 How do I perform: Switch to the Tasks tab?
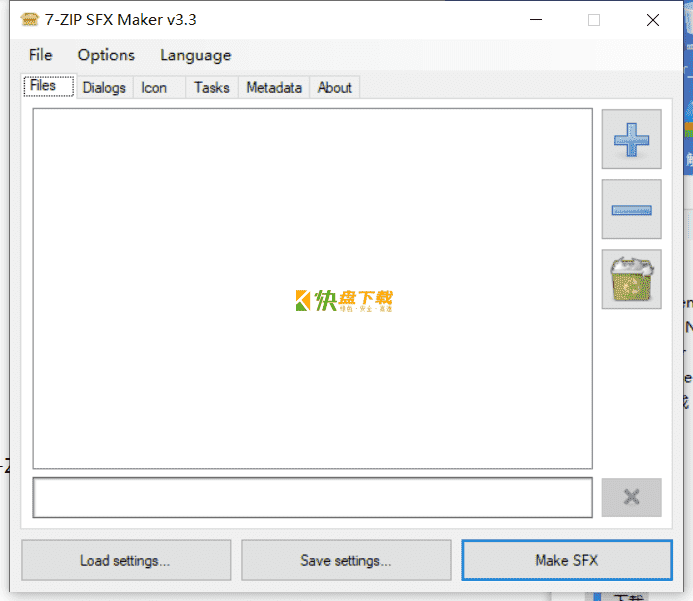[212, 87]
